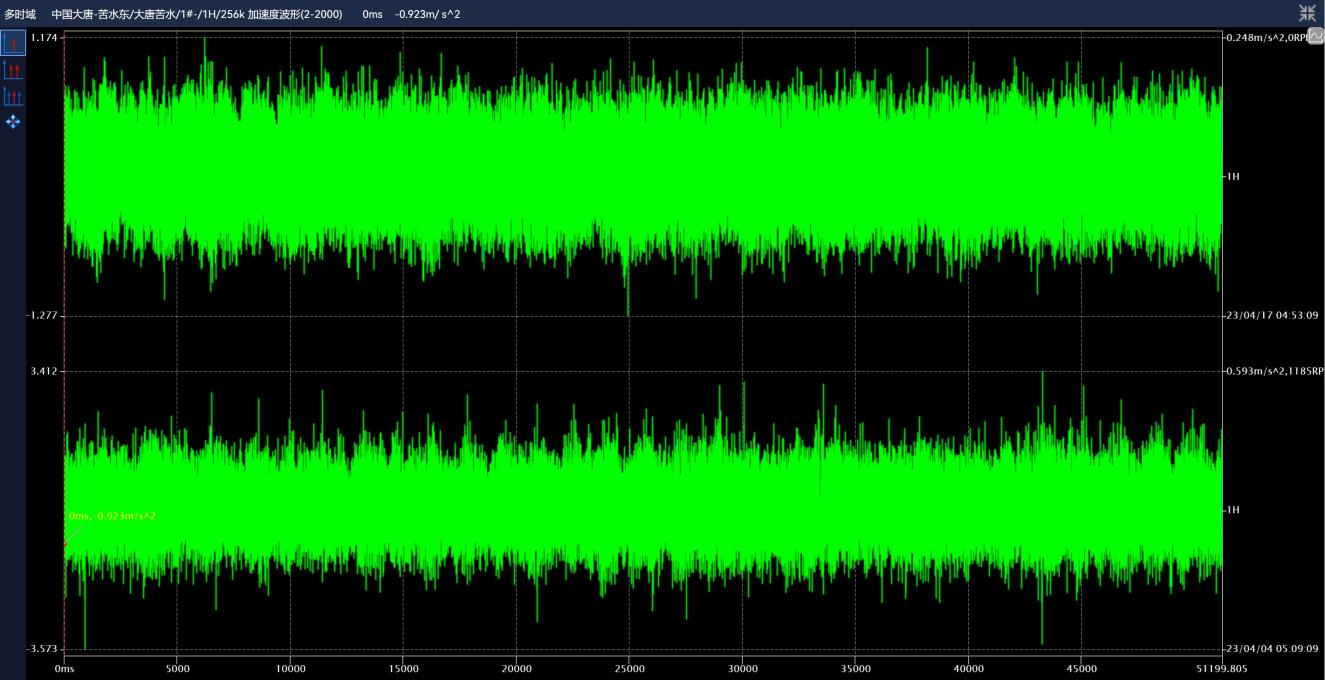Click the lower chart 1H channel label
The width and height of the screenshot is (1325, 680).
(1232, 510)
